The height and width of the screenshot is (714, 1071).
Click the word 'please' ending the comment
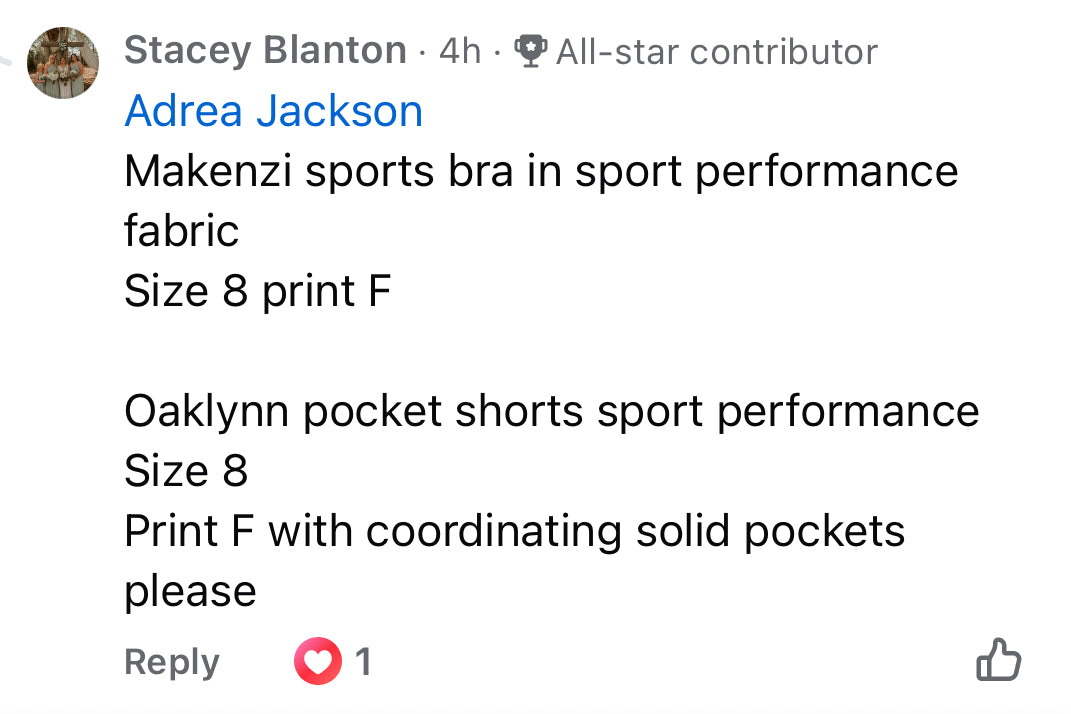point(190,591)
